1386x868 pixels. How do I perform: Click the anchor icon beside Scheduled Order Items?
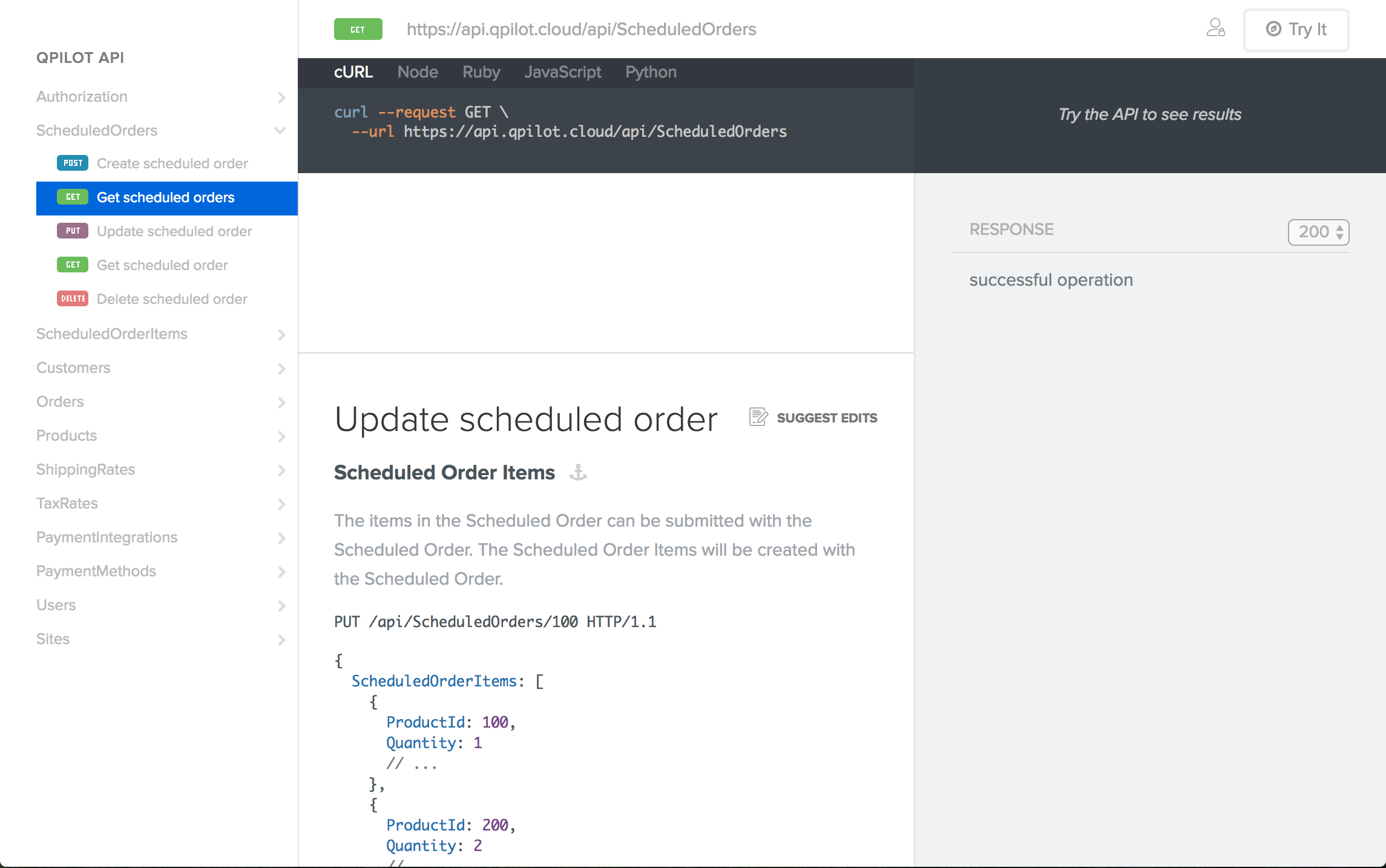pos(578,472)
